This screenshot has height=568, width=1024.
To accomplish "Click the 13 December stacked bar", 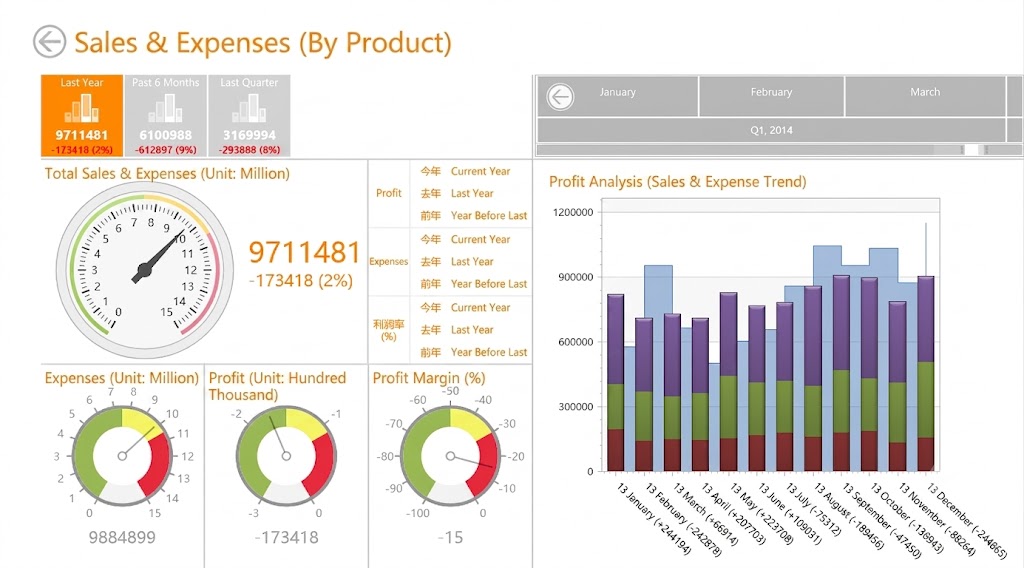I will 925,373.
